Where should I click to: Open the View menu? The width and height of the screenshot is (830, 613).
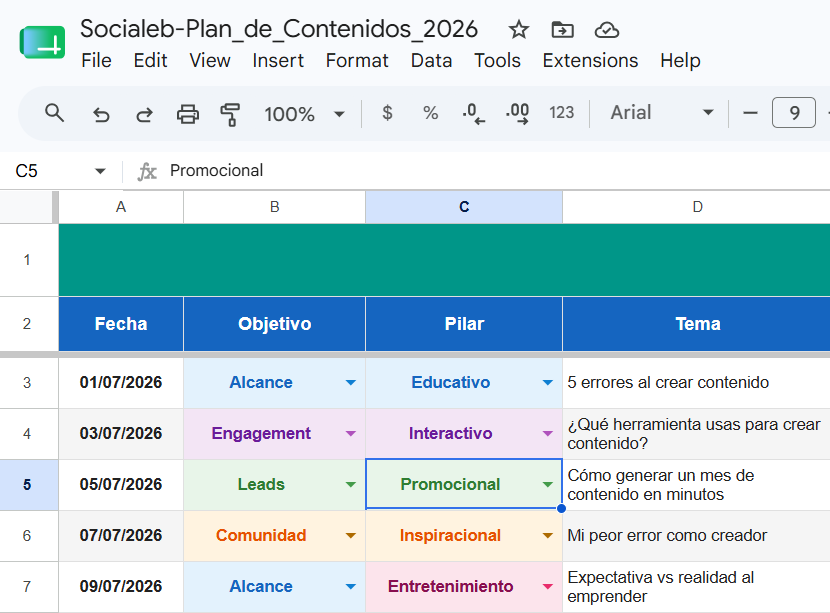(x=210, y=60)
